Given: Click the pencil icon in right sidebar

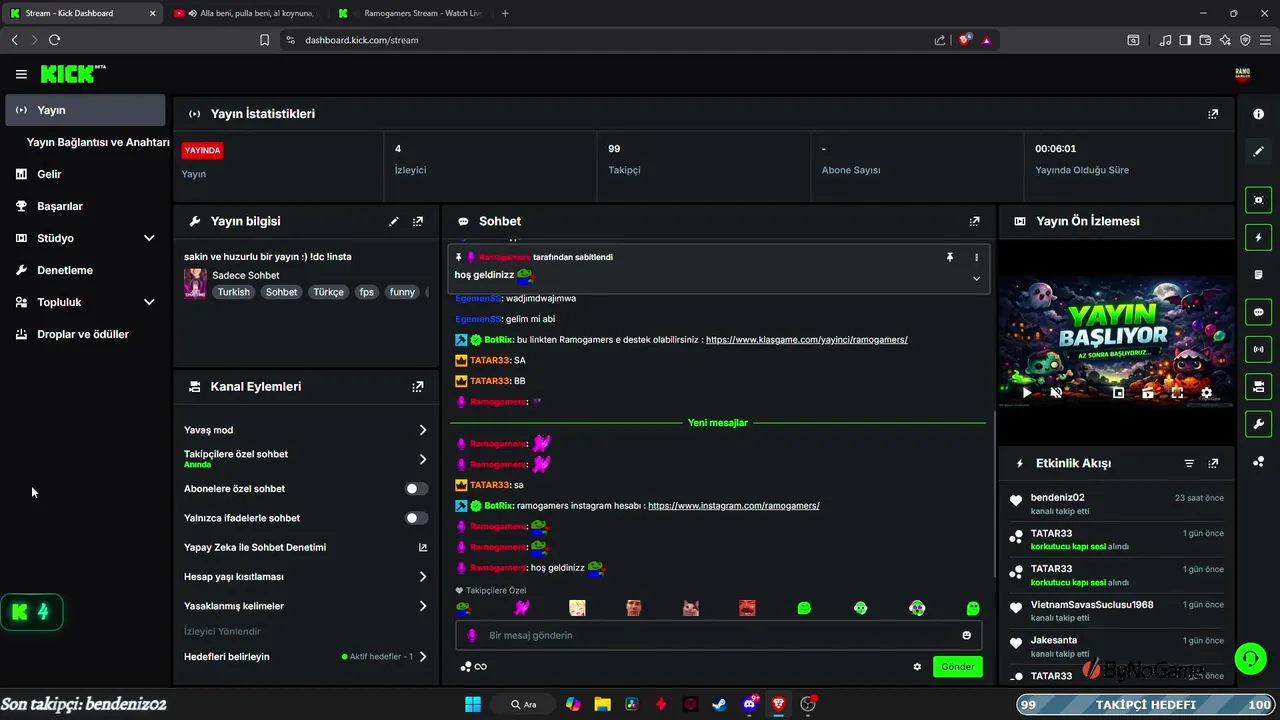Looking at the screenshot, I should click(x=1258, y=151).
